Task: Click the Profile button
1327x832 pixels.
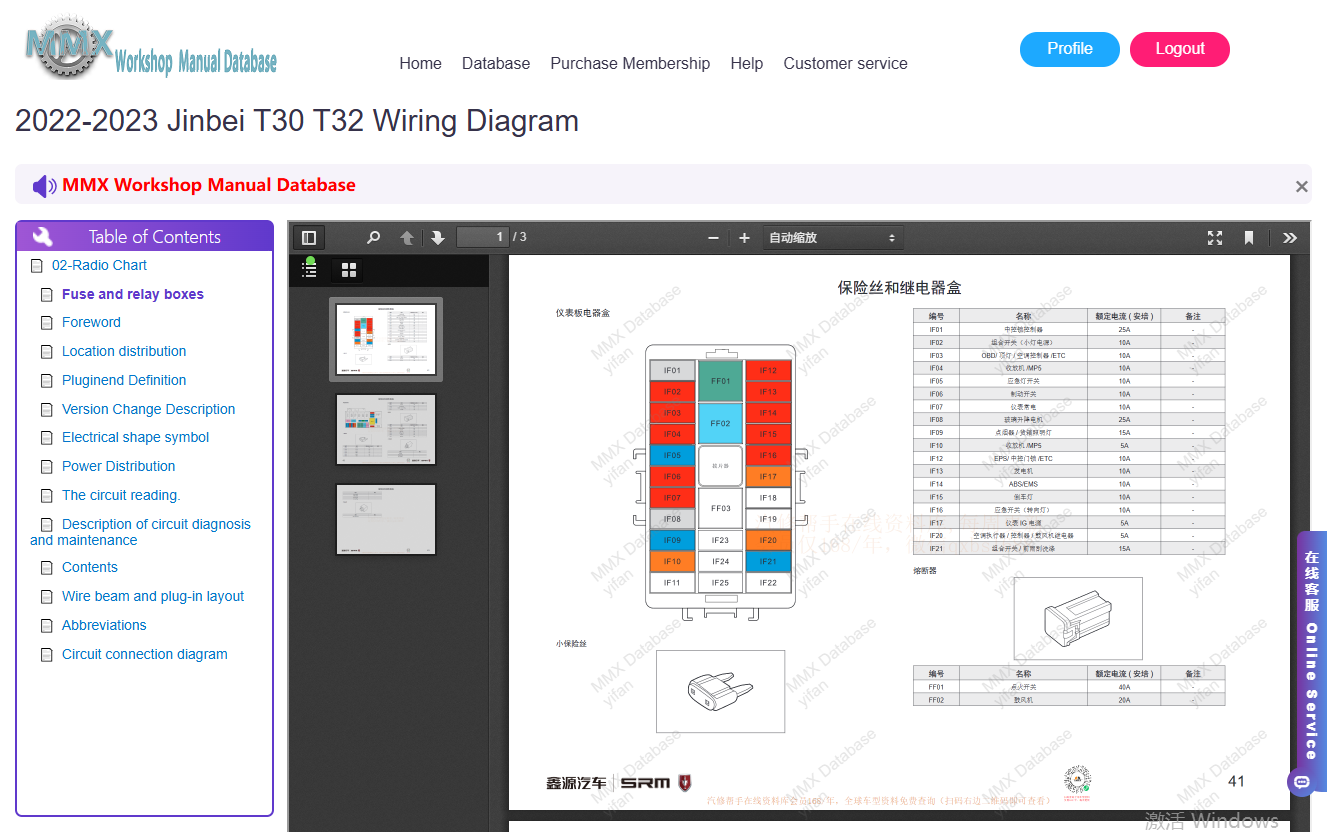Action: click(x=1070, y=49)
